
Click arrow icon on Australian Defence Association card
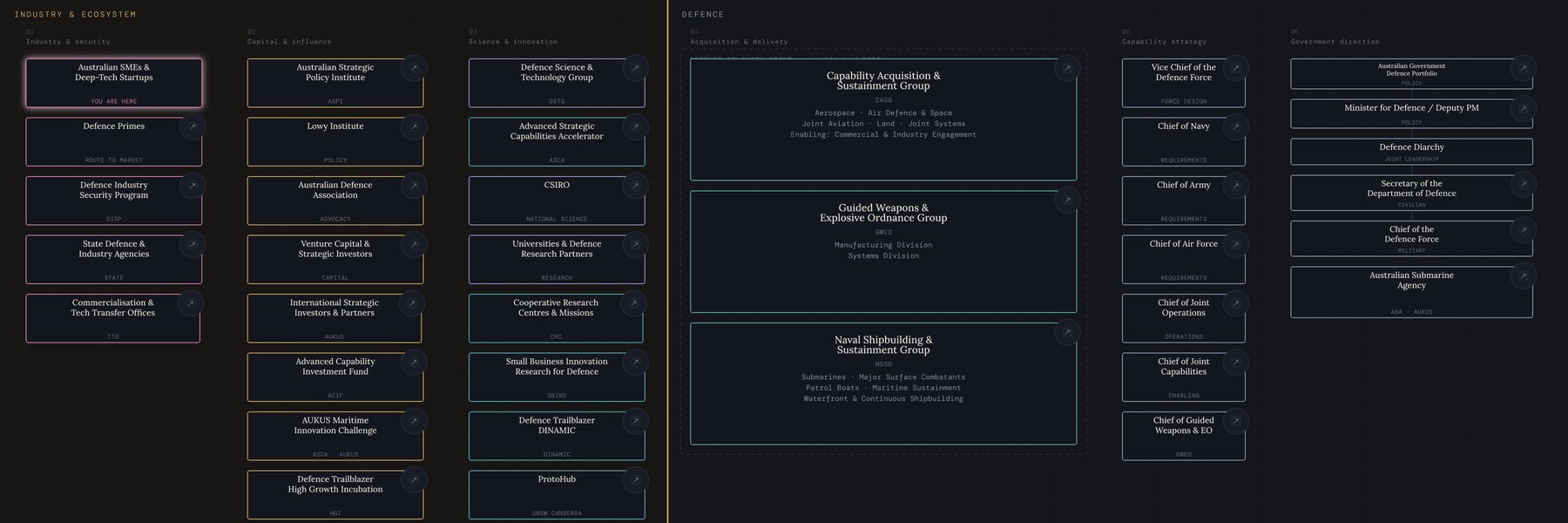[414, 185]
